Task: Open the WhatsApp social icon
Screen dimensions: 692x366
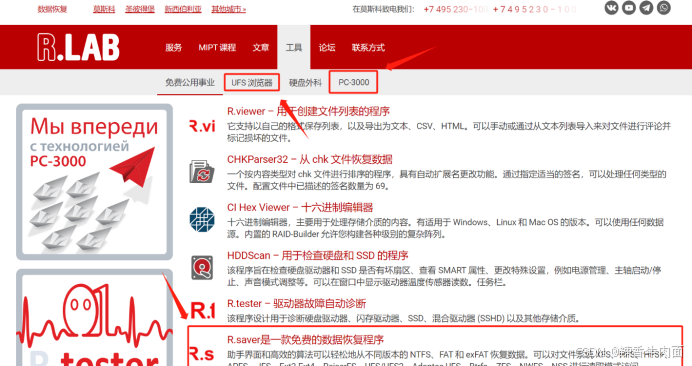Action: (x=663, y=8)
